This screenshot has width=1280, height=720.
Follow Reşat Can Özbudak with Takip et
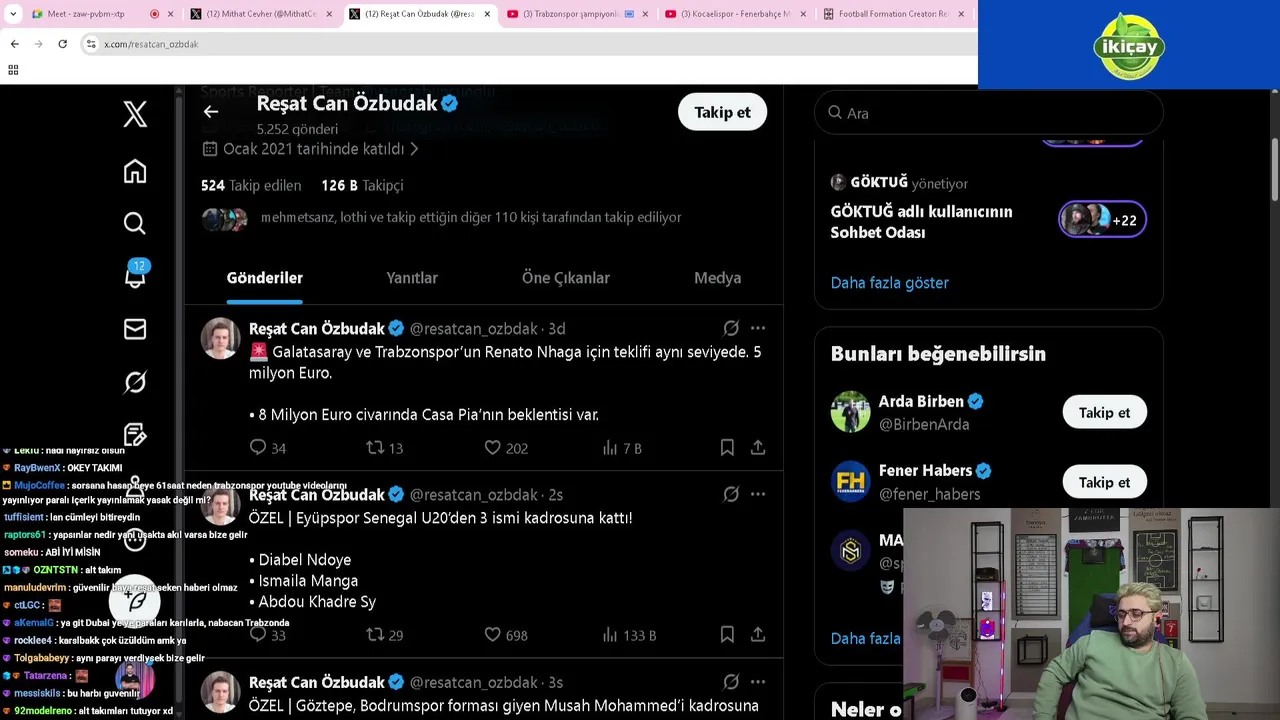point(722,112)
